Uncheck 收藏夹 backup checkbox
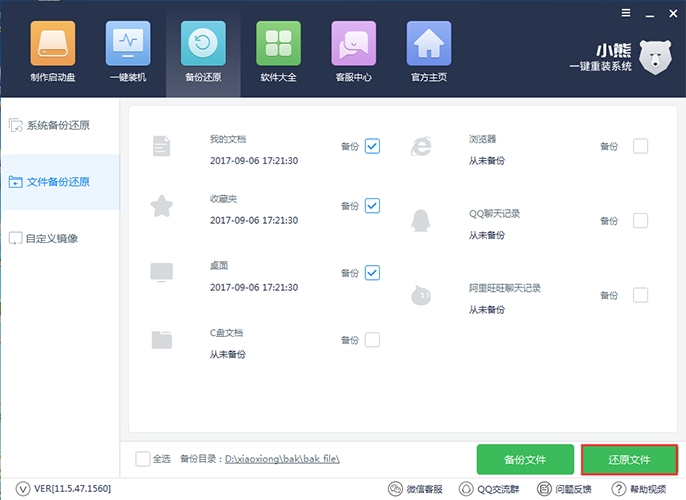686x500 pixels. tap(372, 206)
